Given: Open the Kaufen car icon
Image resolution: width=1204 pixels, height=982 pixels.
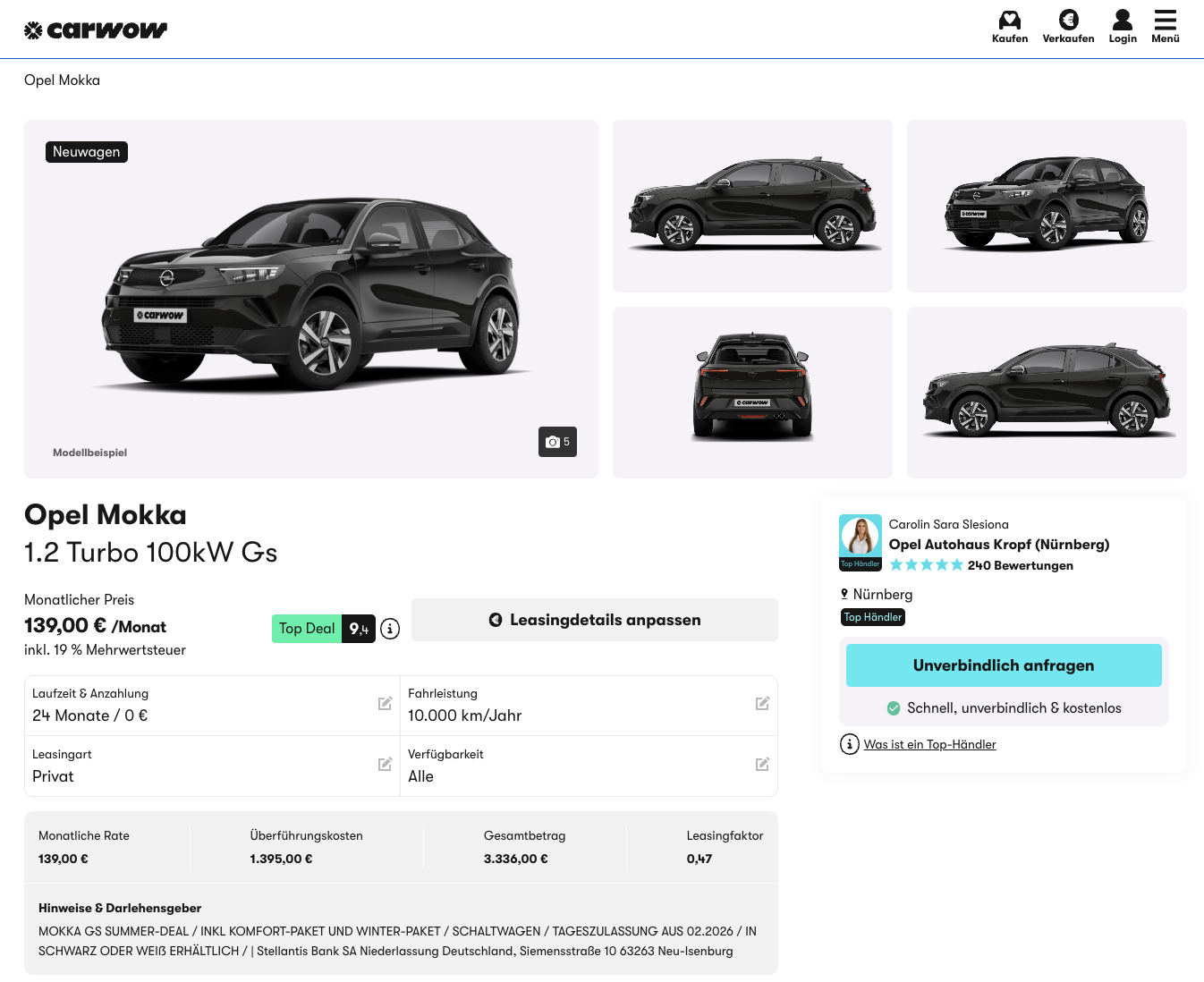Looking at the screenshot, I should [1010, 20].
